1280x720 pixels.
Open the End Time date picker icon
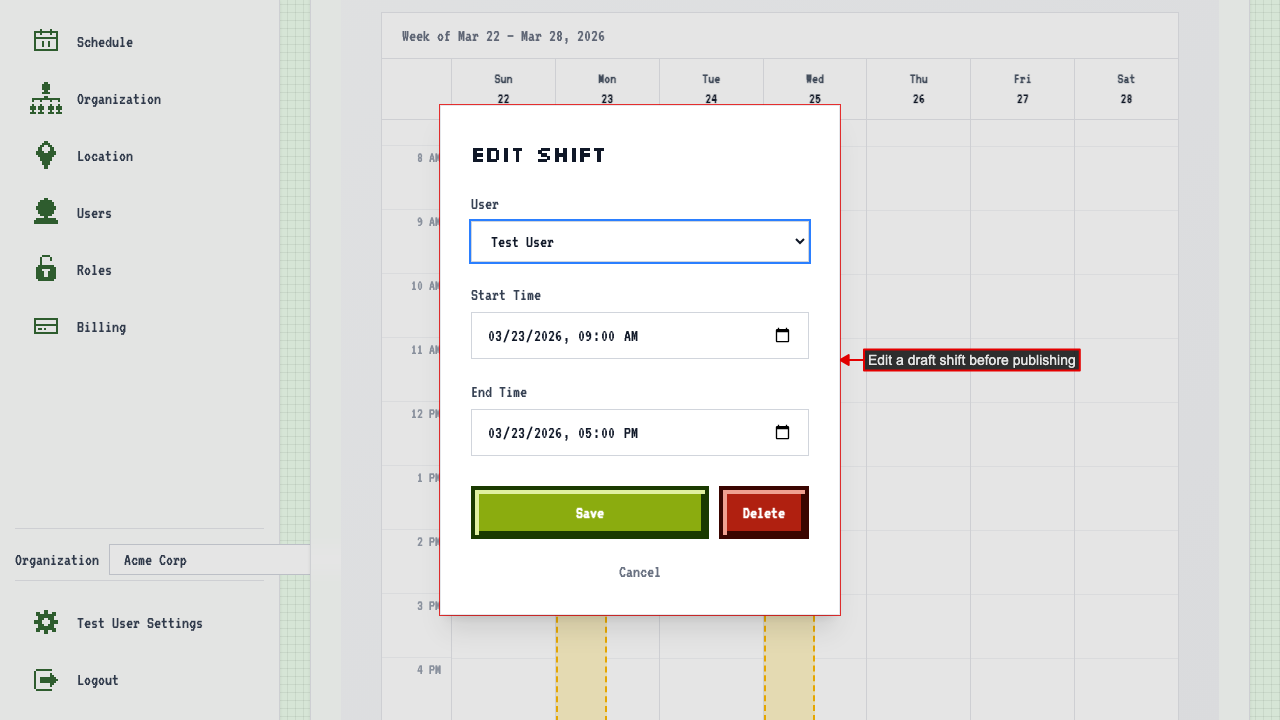pos(782,432)
